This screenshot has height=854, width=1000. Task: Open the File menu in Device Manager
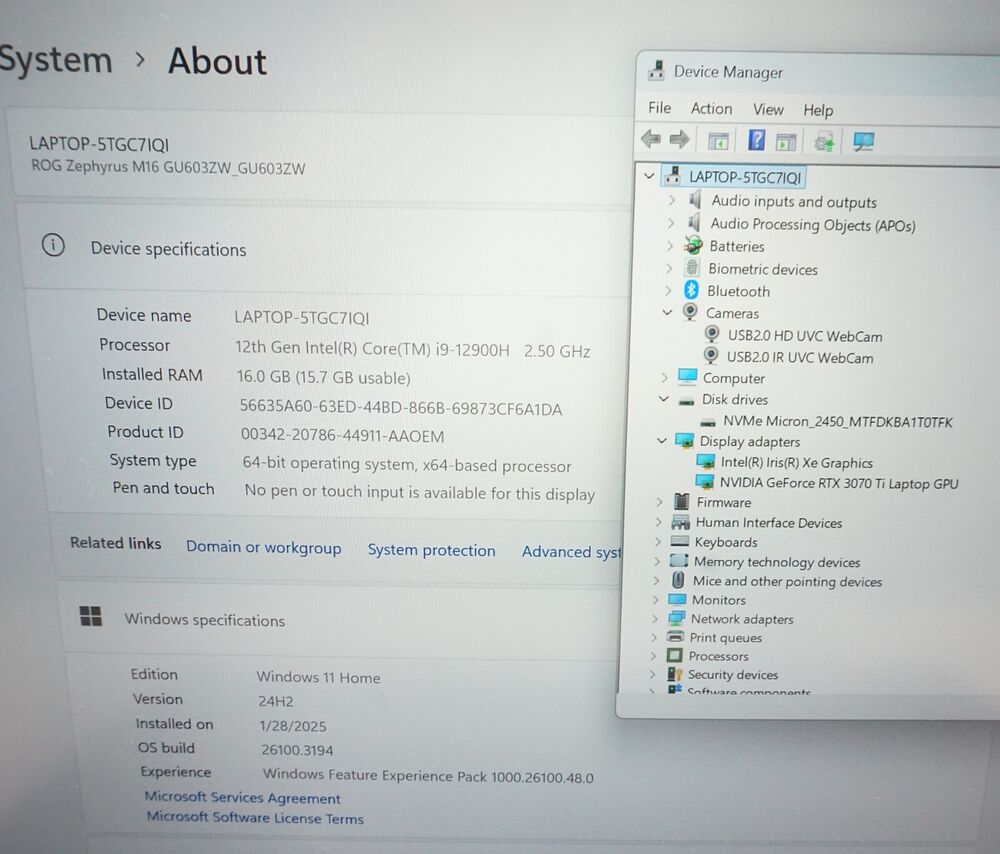[659, 108]
